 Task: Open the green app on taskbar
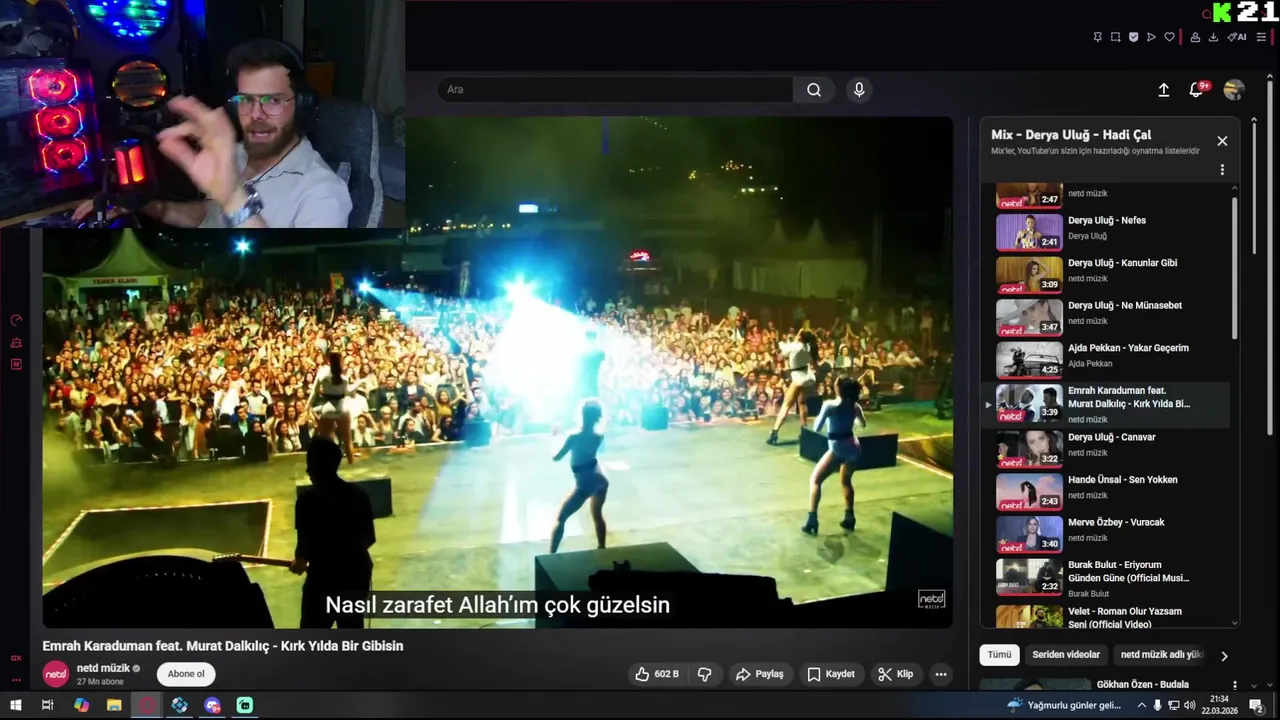(245, 705)
